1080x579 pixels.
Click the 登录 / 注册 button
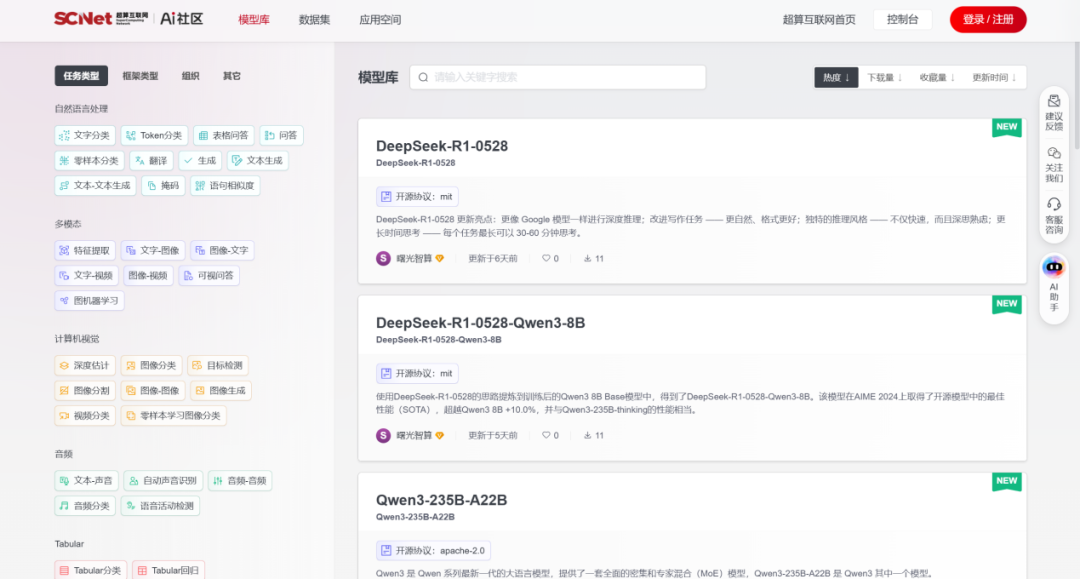pyautogui.click(x=988, y=19)
